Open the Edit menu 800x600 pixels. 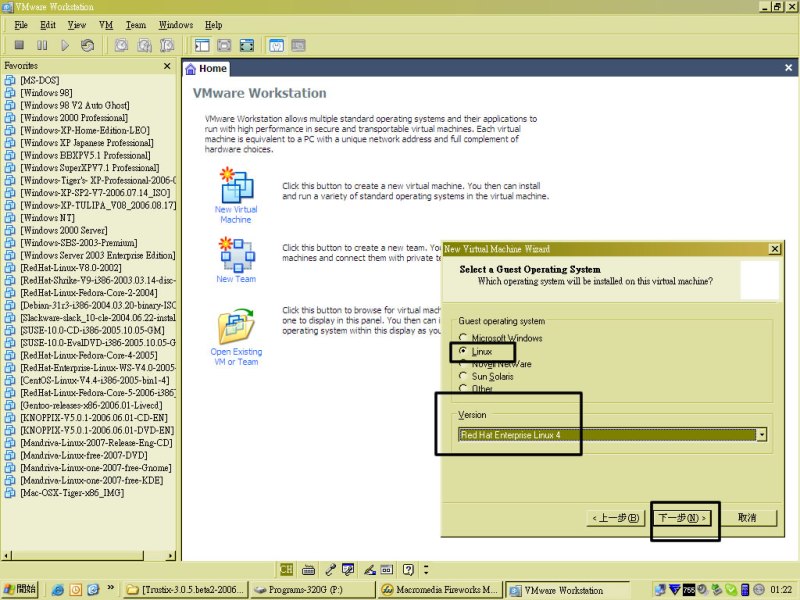48,25
